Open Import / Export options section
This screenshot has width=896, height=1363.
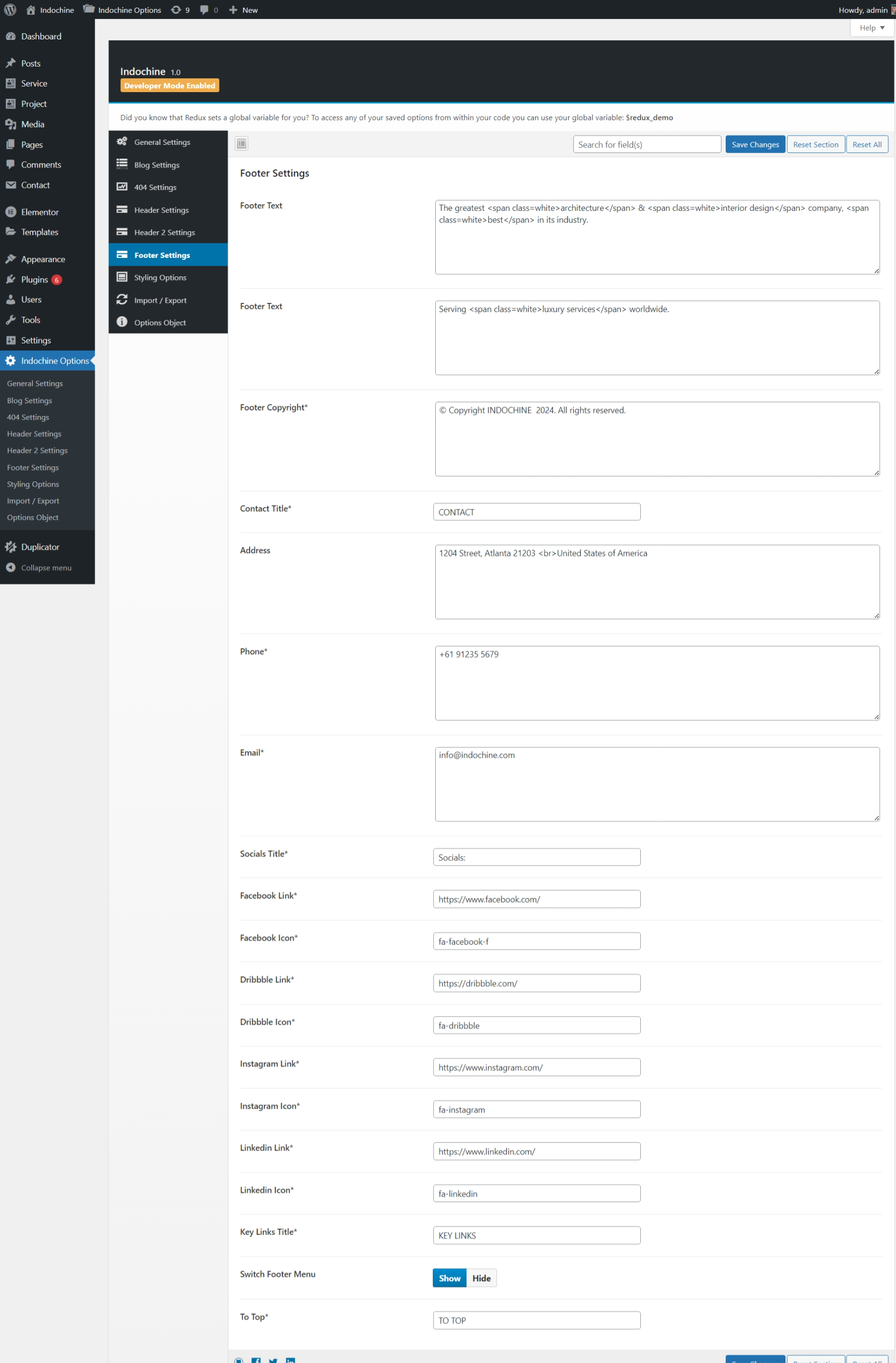point(160,300)
